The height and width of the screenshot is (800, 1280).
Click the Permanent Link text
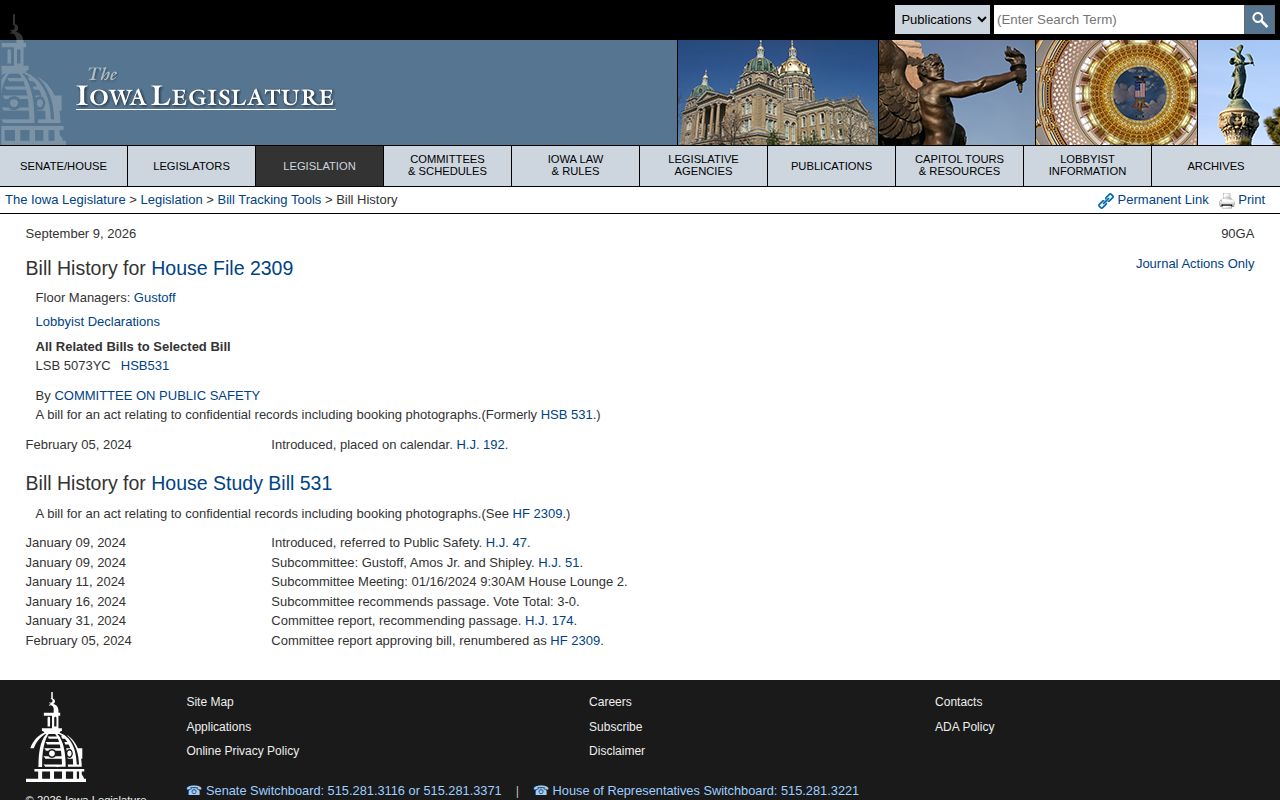click(x=1163, y=200)
